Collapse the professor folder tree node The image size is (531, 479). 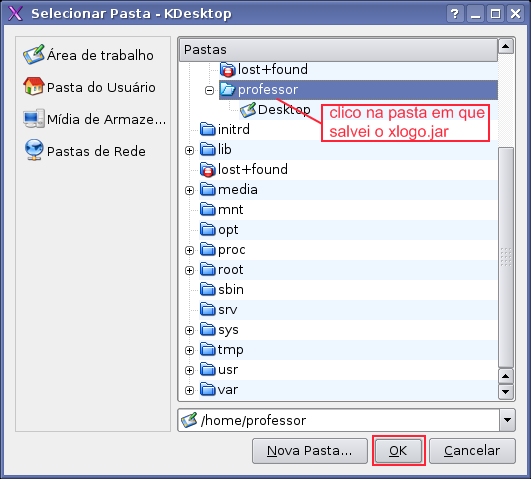coord(210,90)
